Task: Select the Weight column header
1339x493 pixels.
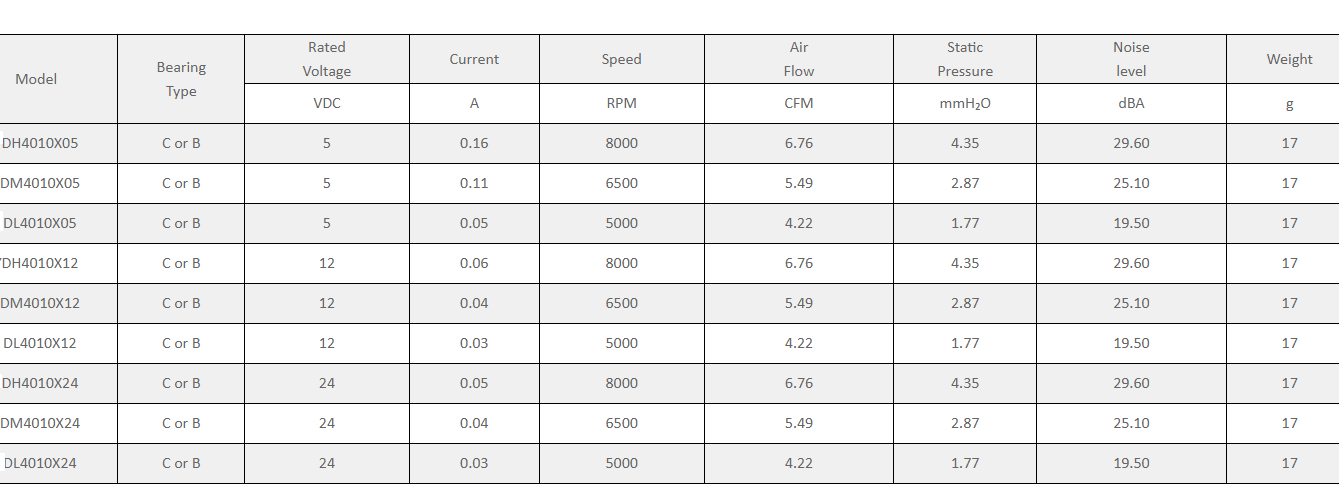Action: (x=1289, y=59)
